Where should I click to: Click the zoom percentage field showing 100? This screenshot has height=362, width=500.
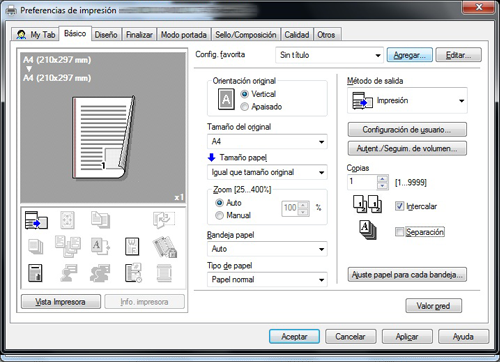(290, 209)
